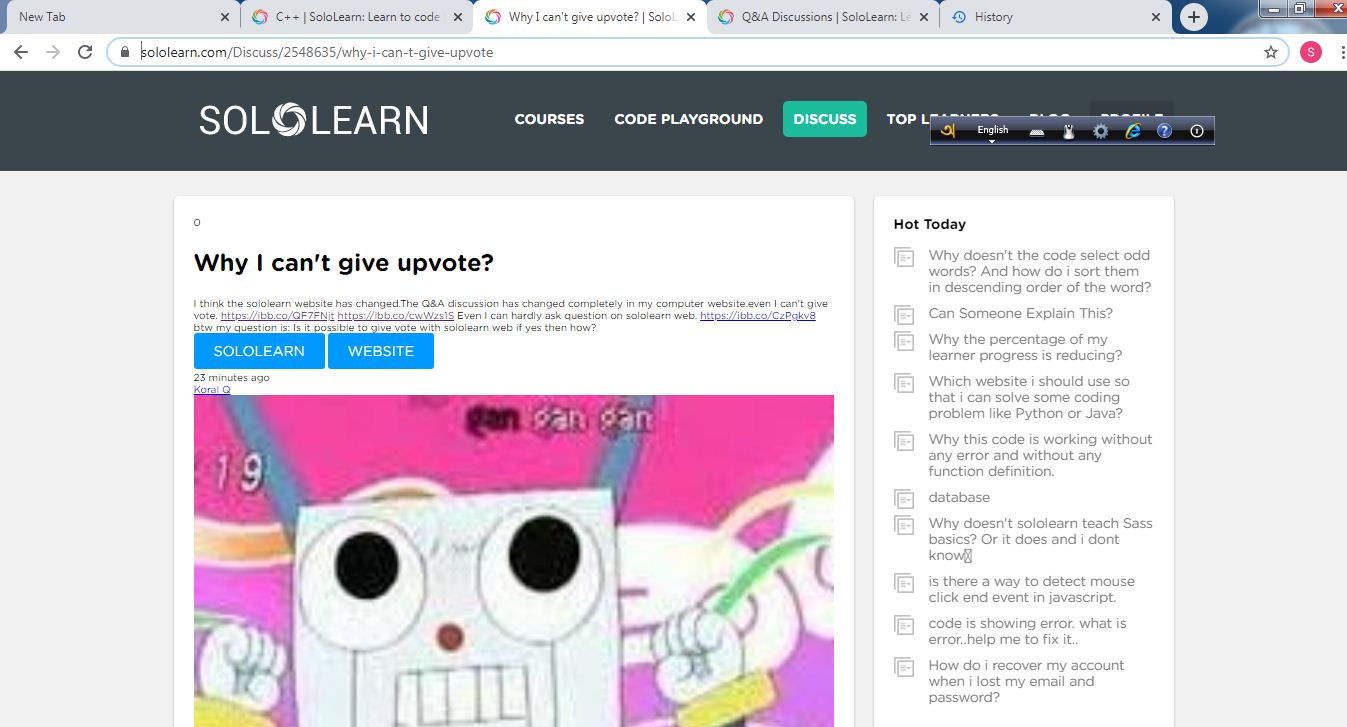This screenshot has height=727, width=1347.
Task: Click the '23 minutes ago' timestamp
Action: [x=232, y=378]
